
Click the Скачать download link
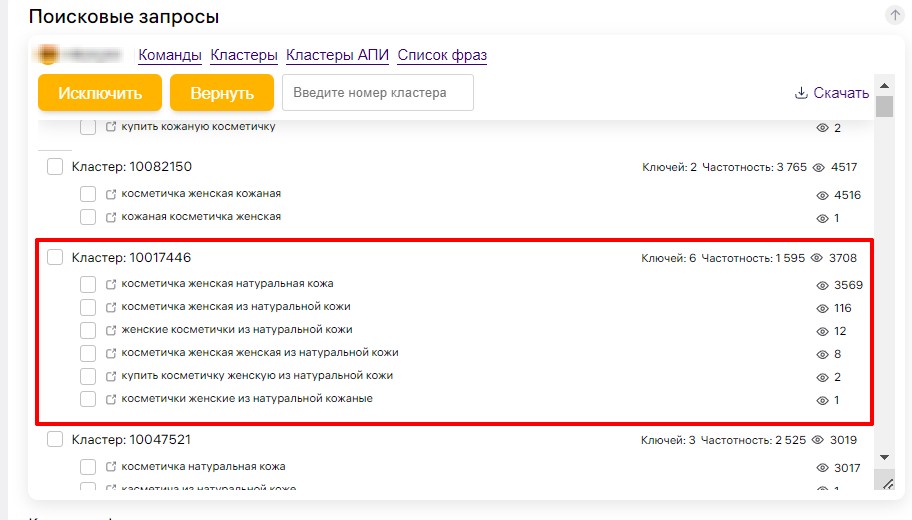(840, 93)
